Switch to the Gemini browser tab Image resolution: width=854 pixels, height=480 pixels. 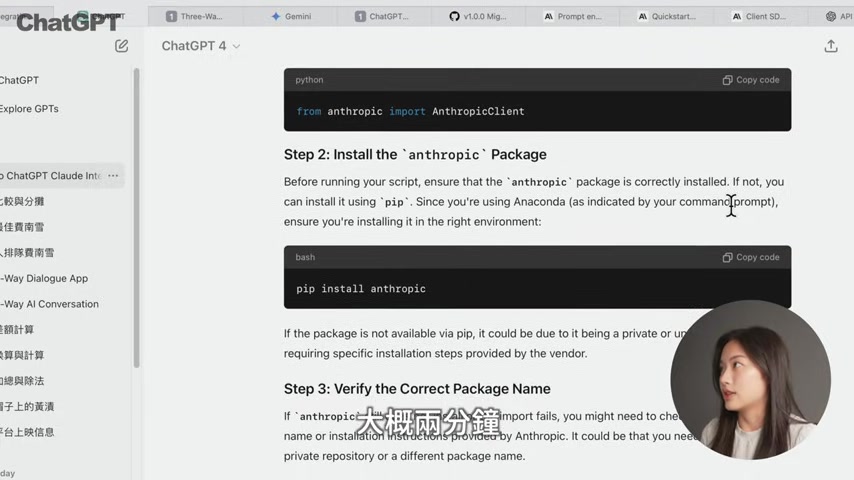291,16
